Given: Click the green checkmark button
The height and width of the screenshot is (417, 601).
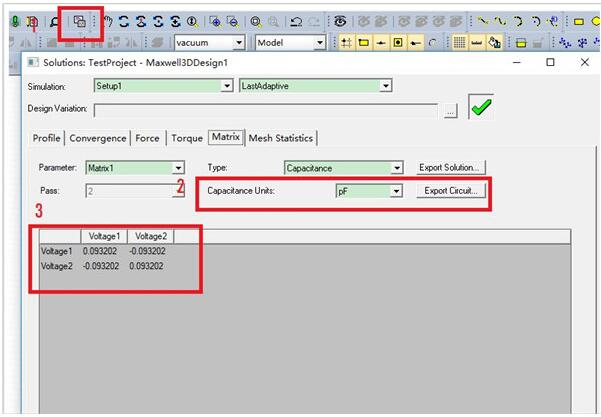Looking at the screenshot, I should pos(481,107).
